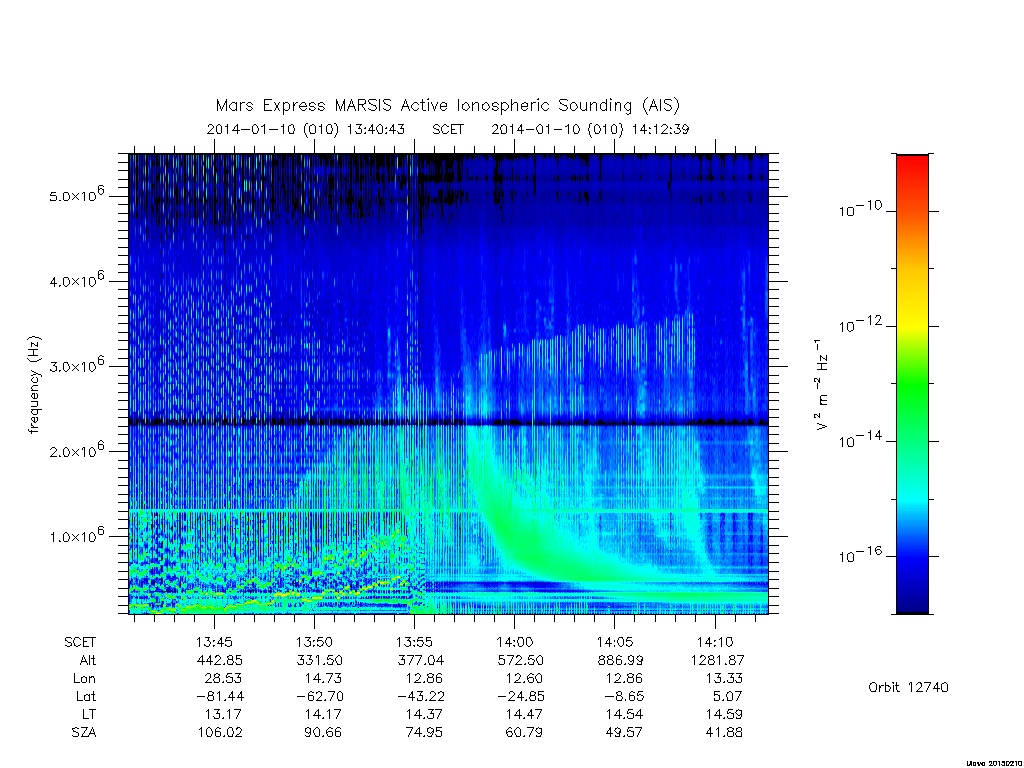Click the black horizontal band near 2.3 MHz
1024x768 pixels.
449,422
